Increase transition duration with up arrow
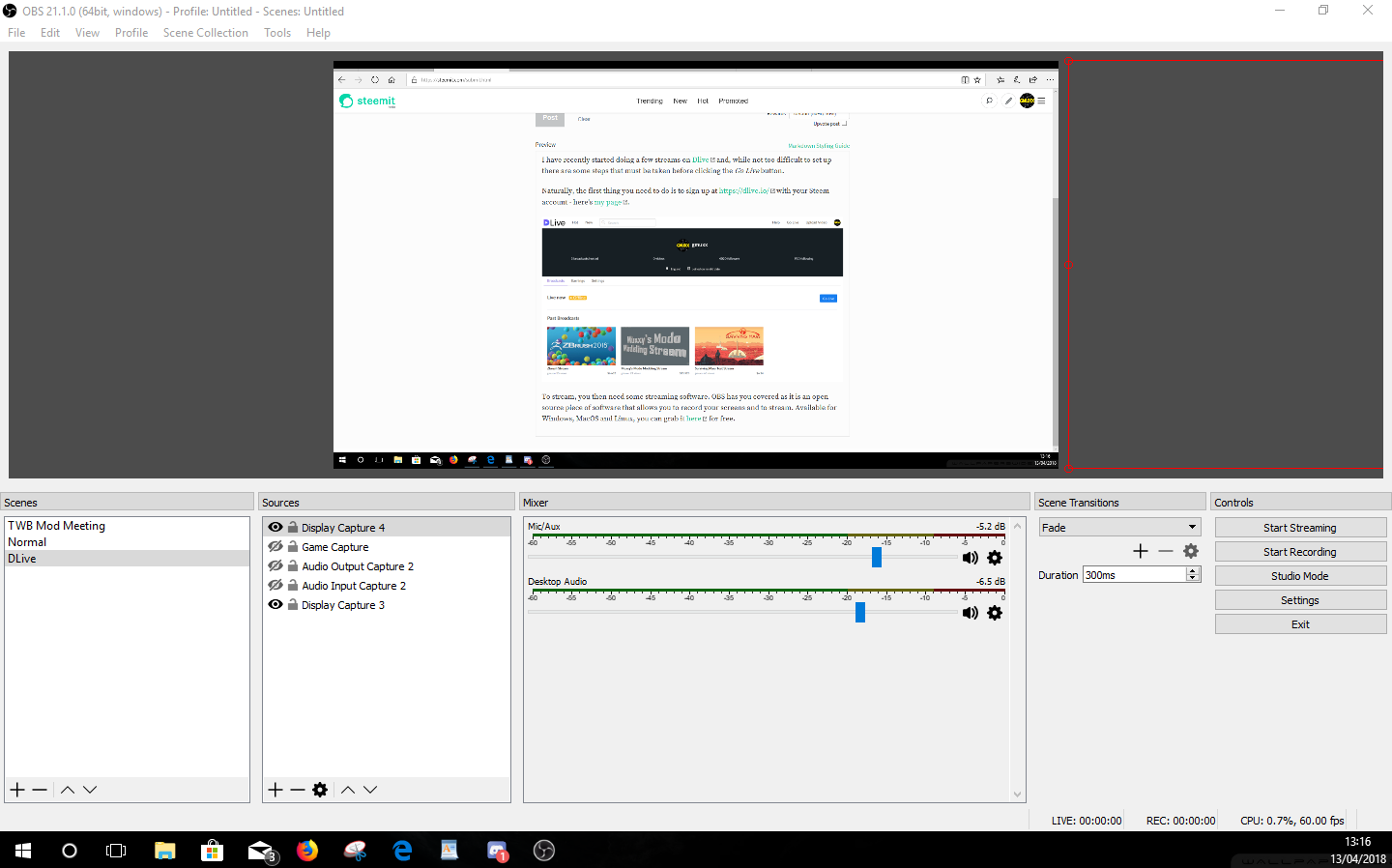1392x868 pixels. point(1193,570)
